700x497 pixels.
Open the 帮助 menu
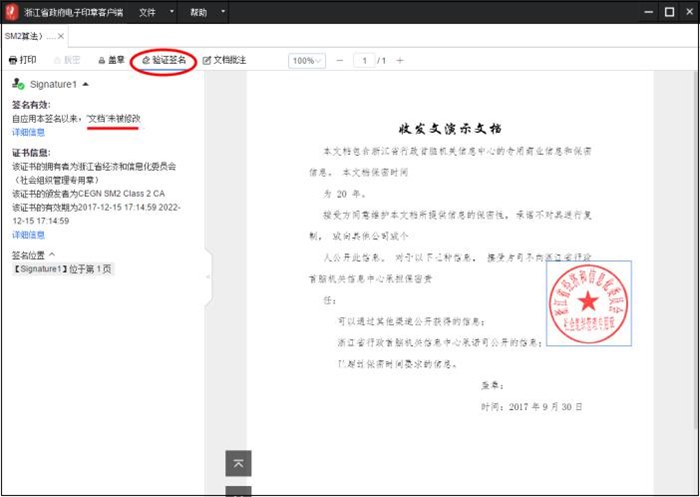click(x=199, y=12)
